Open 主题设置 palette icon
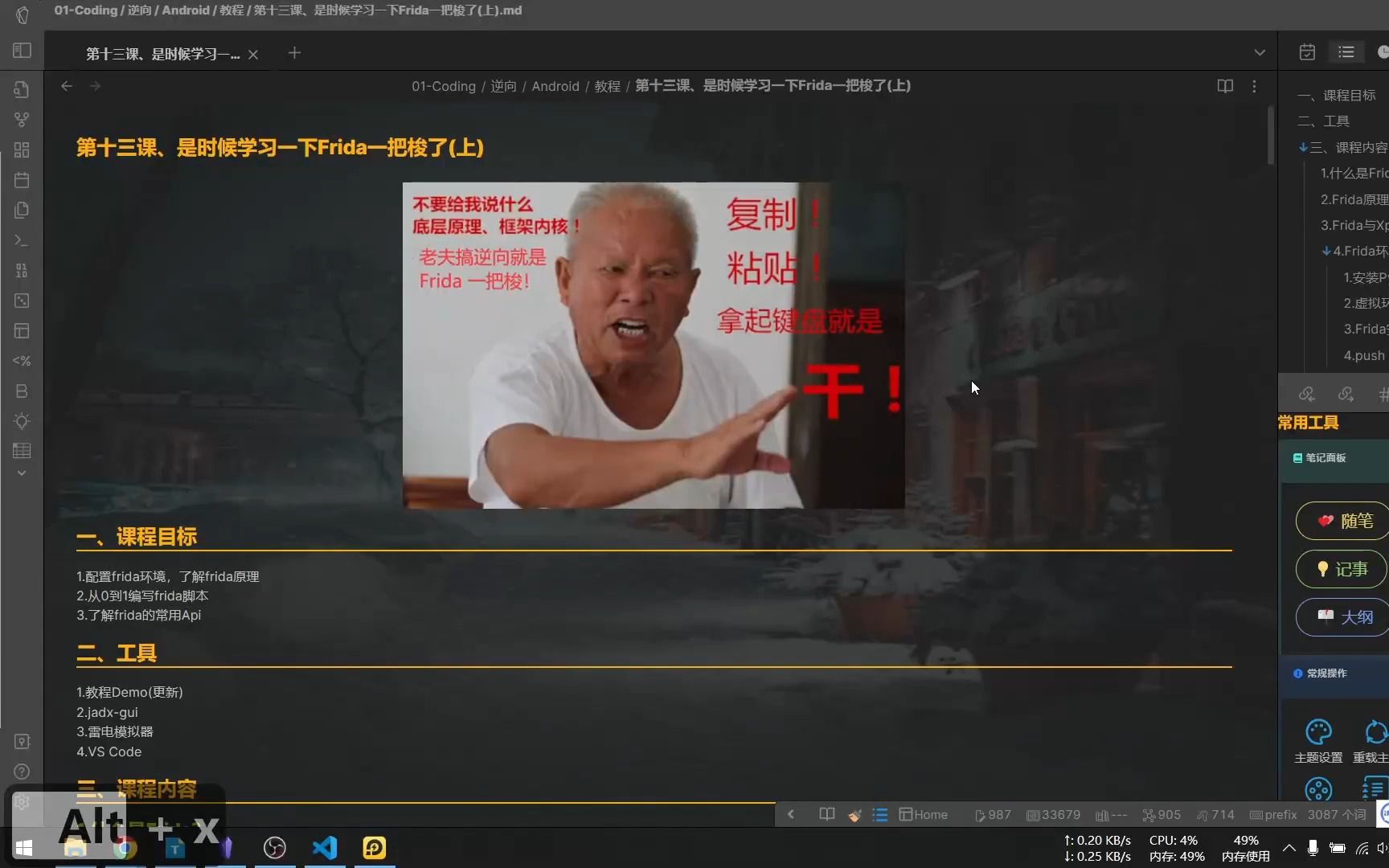 pyautogui.click(x=1318, y=732)
